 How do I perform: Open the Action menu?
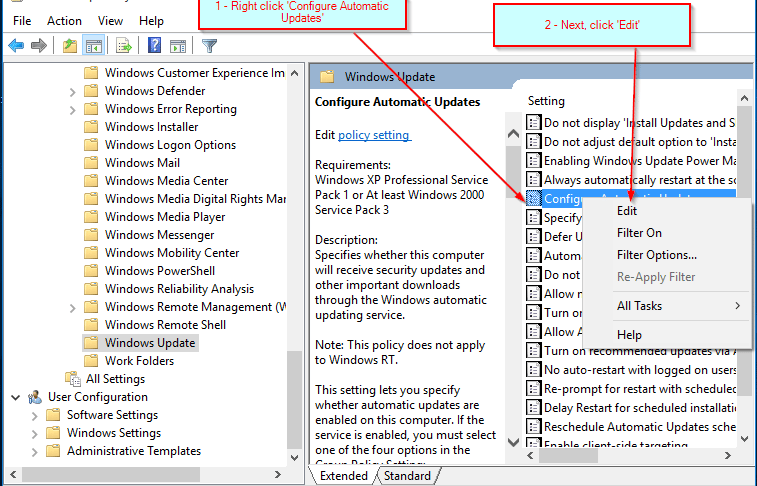pos(64,21)
